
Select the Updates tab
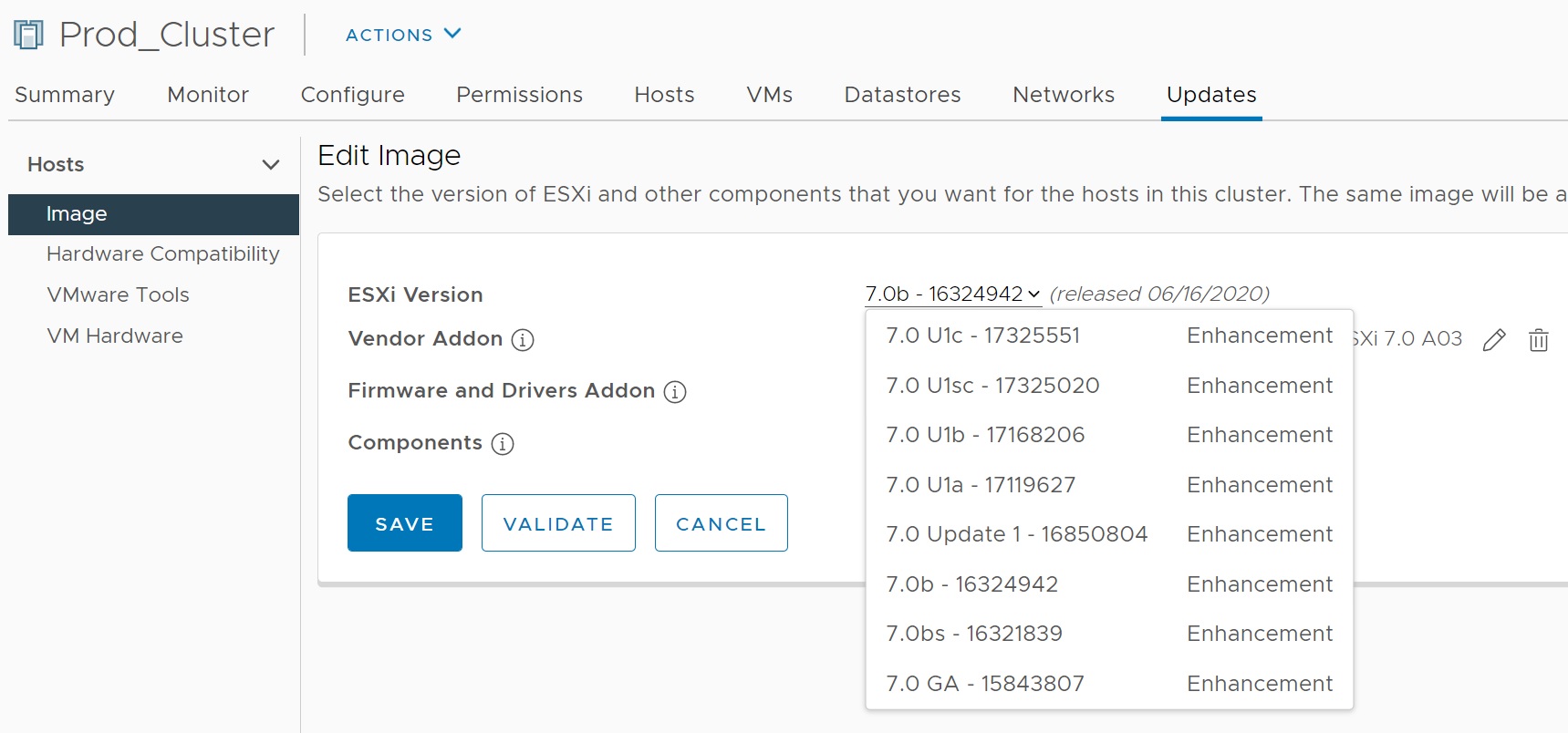pos(1211,95)
